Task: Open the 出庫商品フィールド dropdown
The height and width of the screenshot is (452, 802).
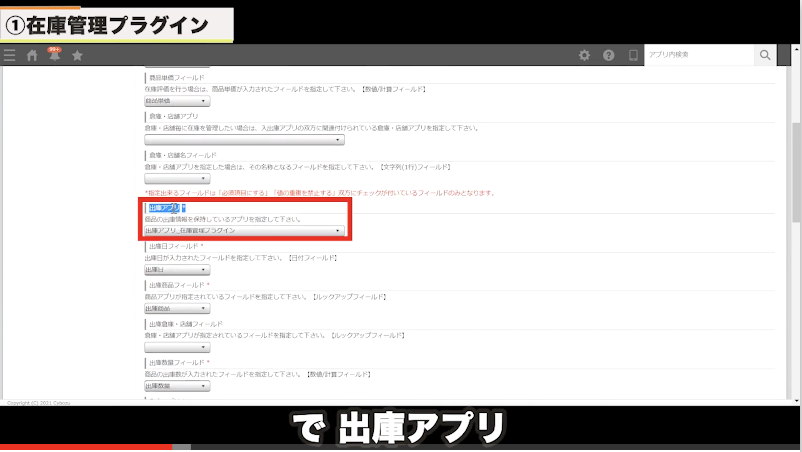Action: (177, 309)
